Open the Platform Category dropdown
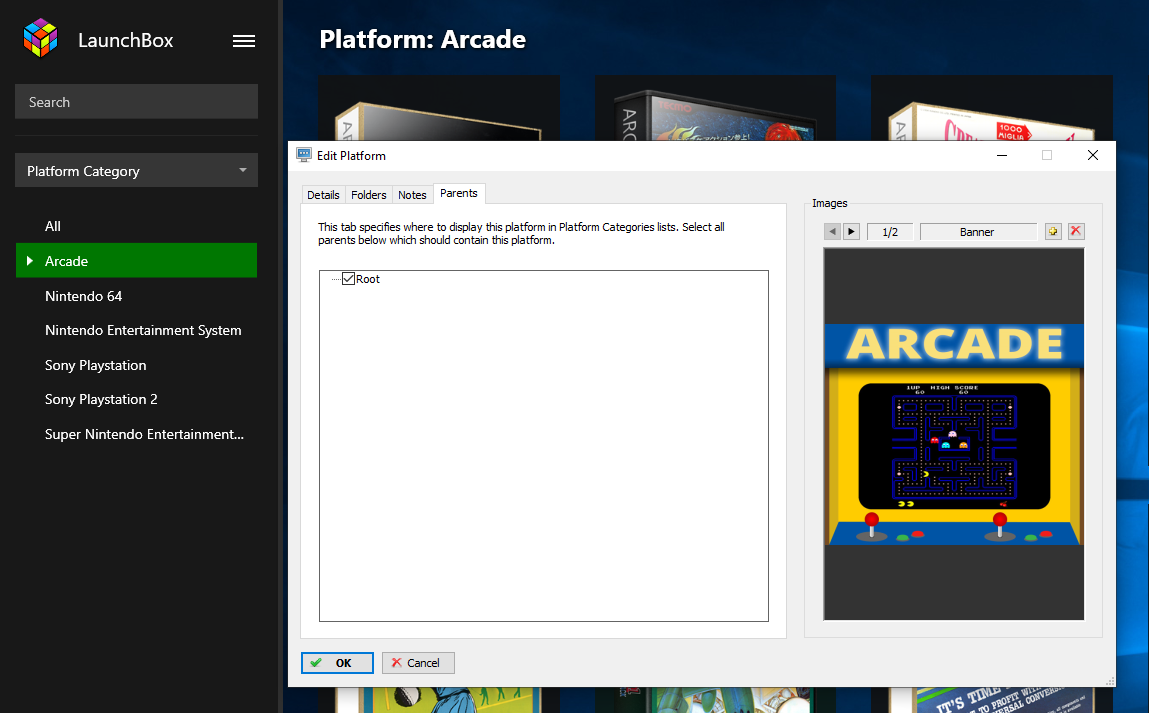 (136, 170)
